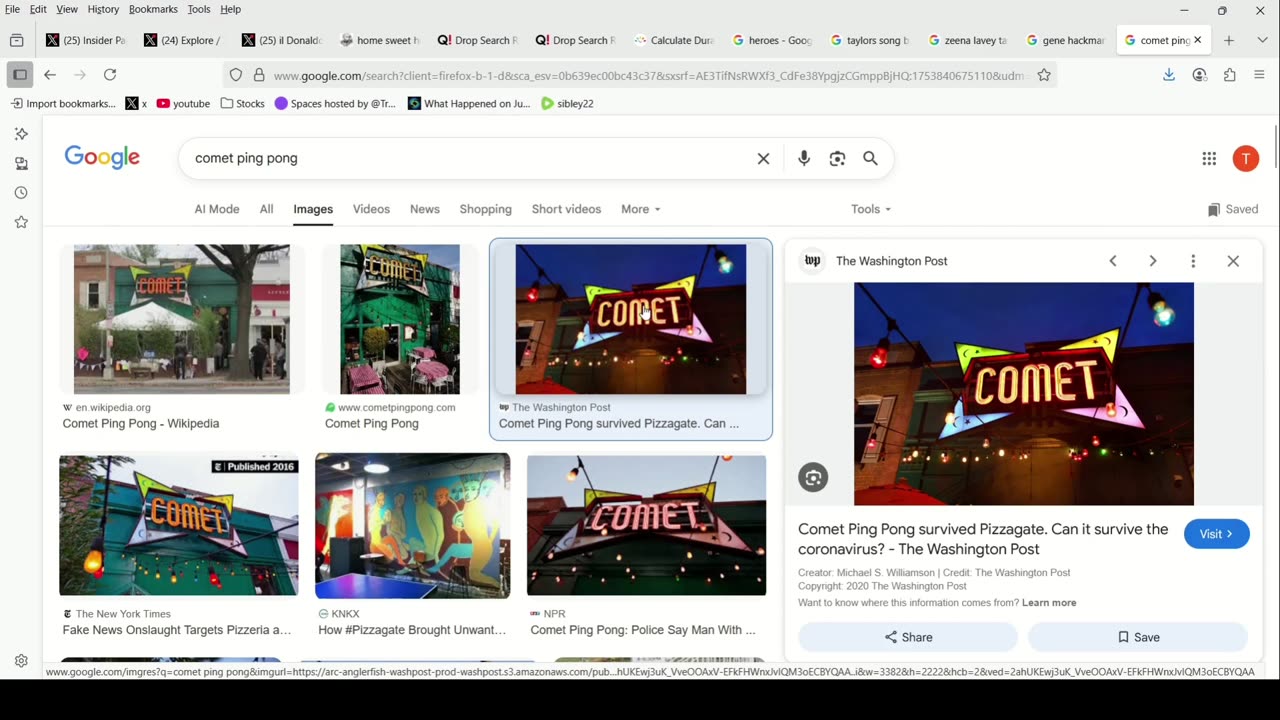Open cometpingpong.com image thumbnail
Screen dimensions: 1280x720
tap(400, 319)
